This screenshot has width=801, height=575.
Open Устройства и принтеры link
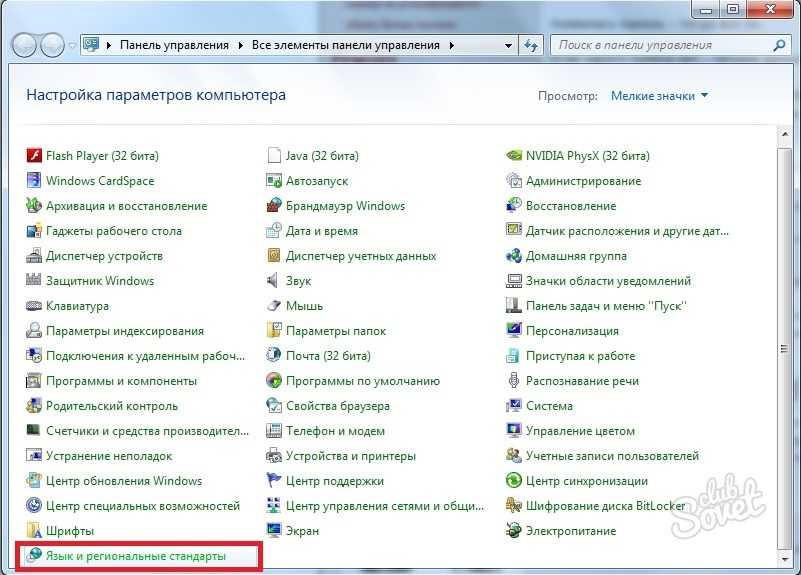351,456
